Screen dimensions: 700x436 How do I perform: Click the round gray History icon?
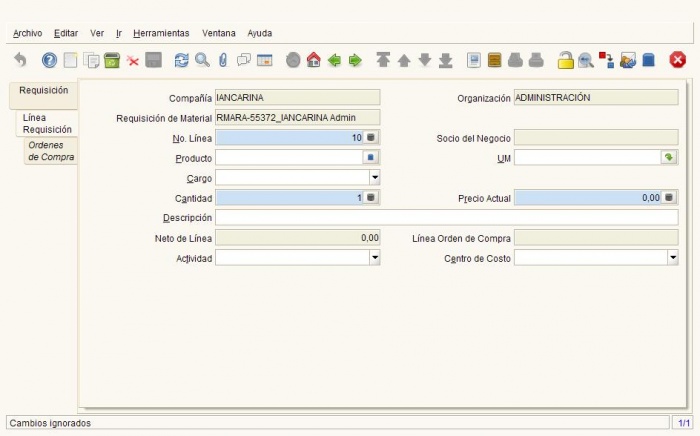[x=293, y=60]
